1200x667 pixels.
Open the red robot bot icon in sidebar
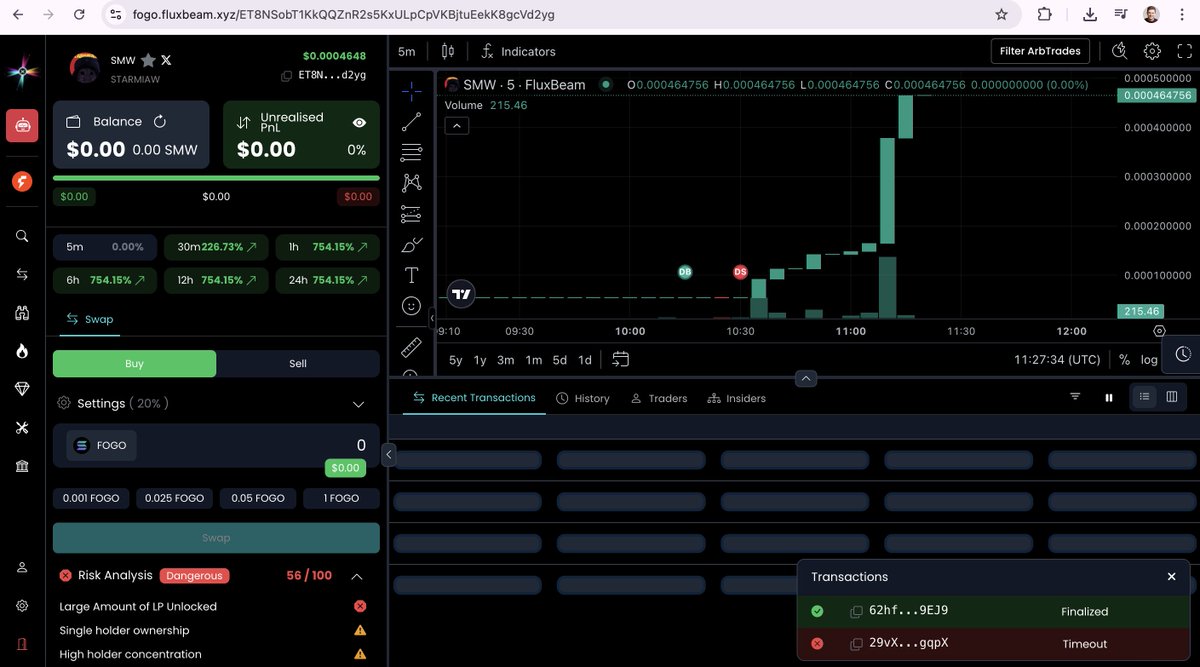point(22,126)
